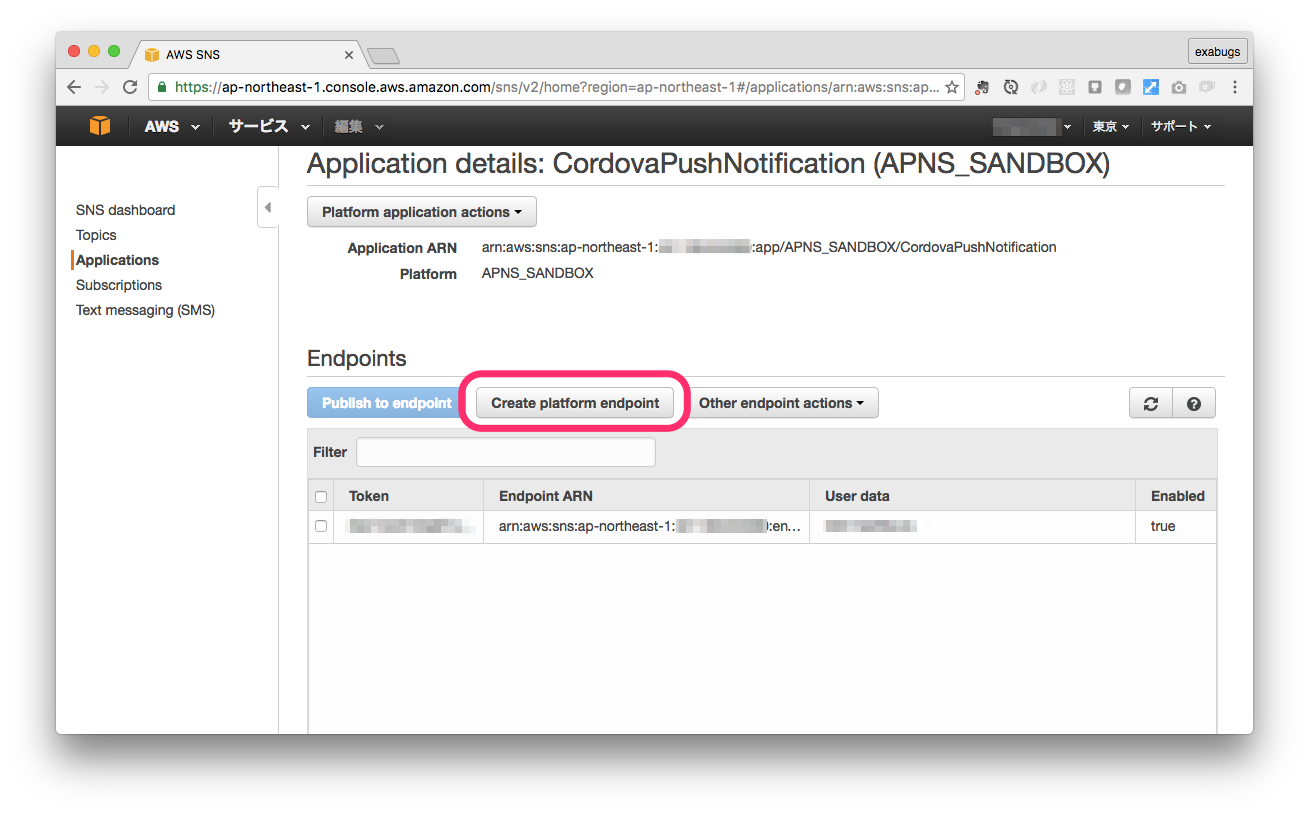Select the AWS SNS browser tab

point(247,54)
